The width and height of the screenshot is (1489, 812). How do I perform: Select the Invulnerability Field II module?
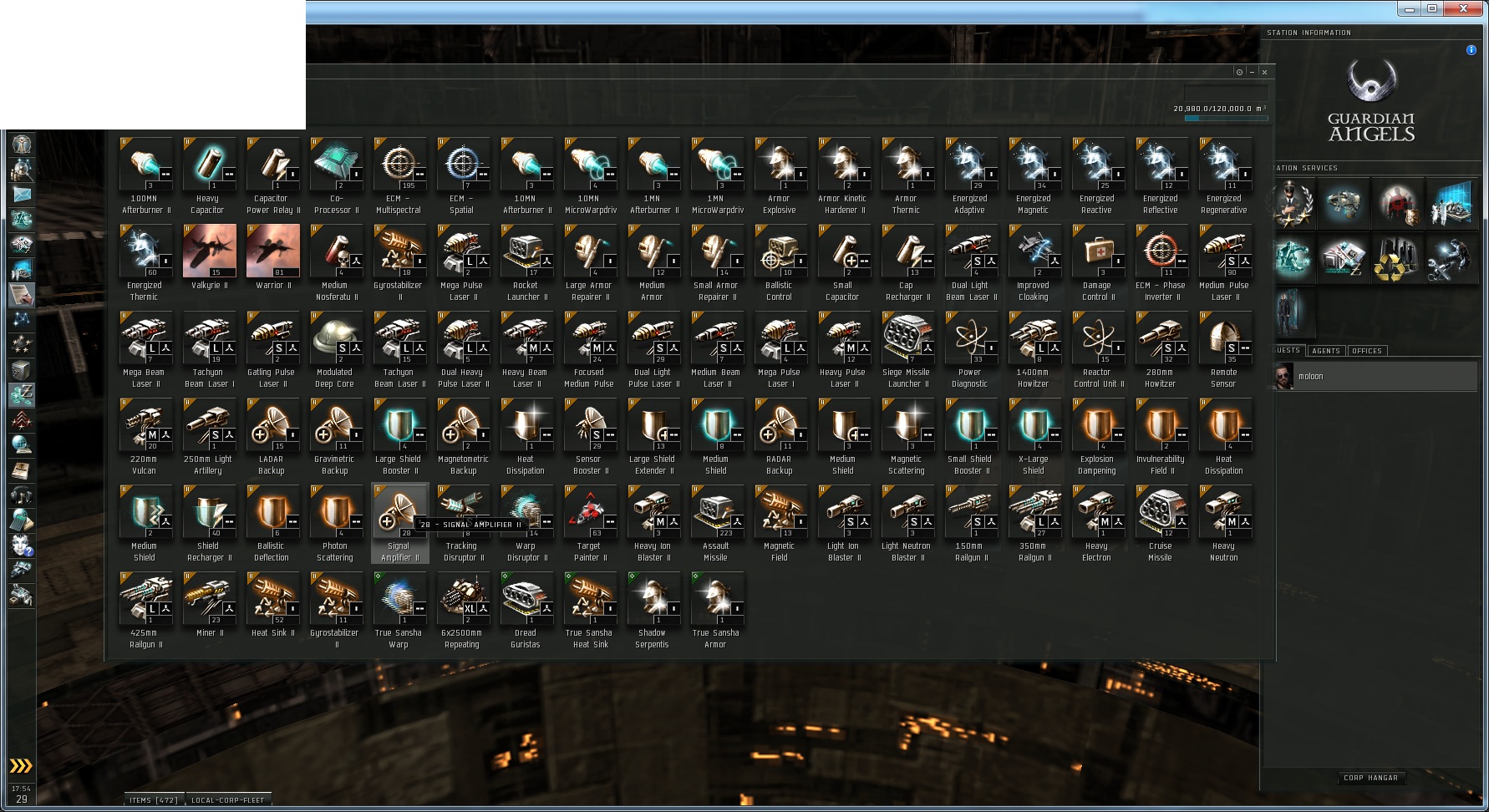1161,436
